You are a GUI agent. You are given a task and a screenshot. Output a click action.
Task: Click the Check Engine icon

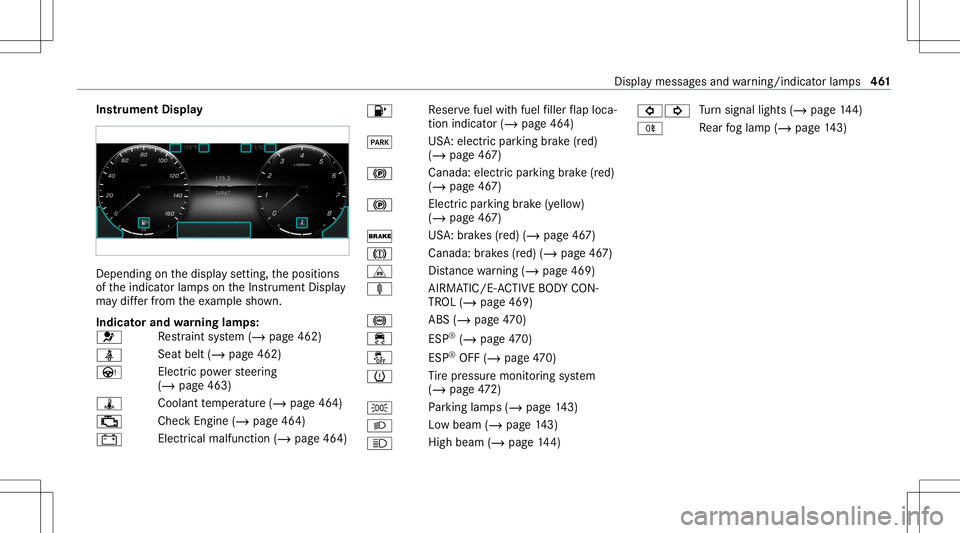pyautogui.click(x=109, y=422)
